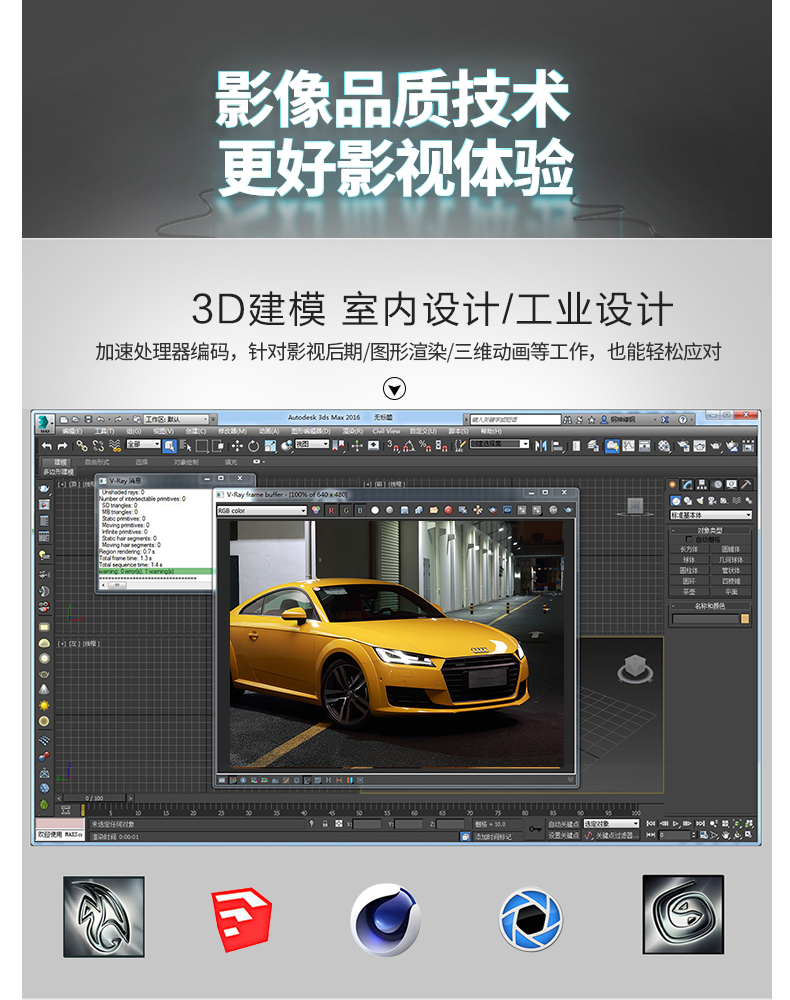Select the Unlink Selection tool
Screen dimensions: 790x1000
click(x=98, y=446)
